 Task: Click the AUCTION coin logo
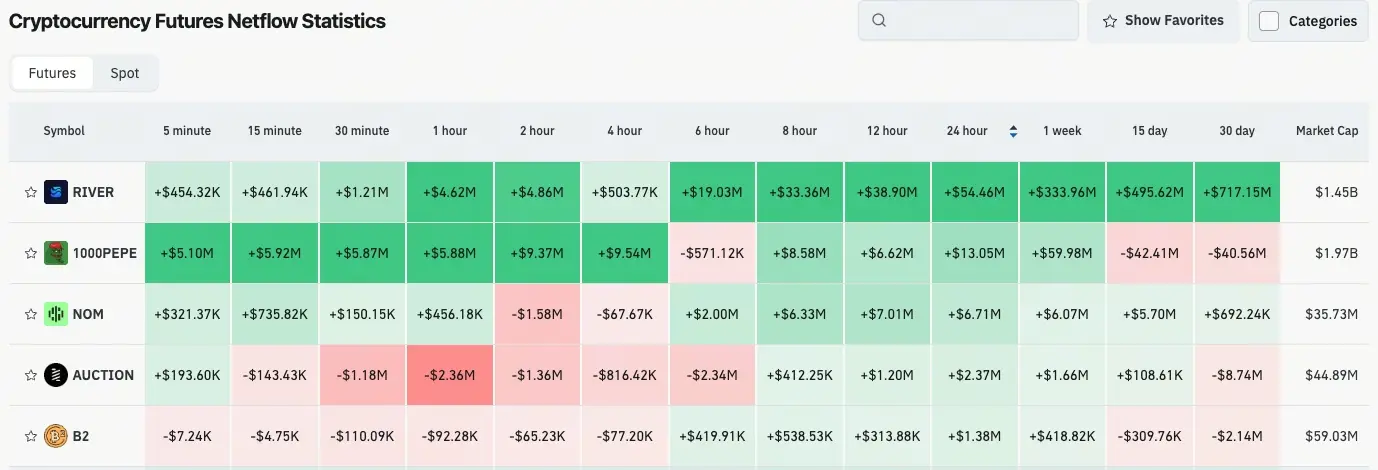[56, 375]
